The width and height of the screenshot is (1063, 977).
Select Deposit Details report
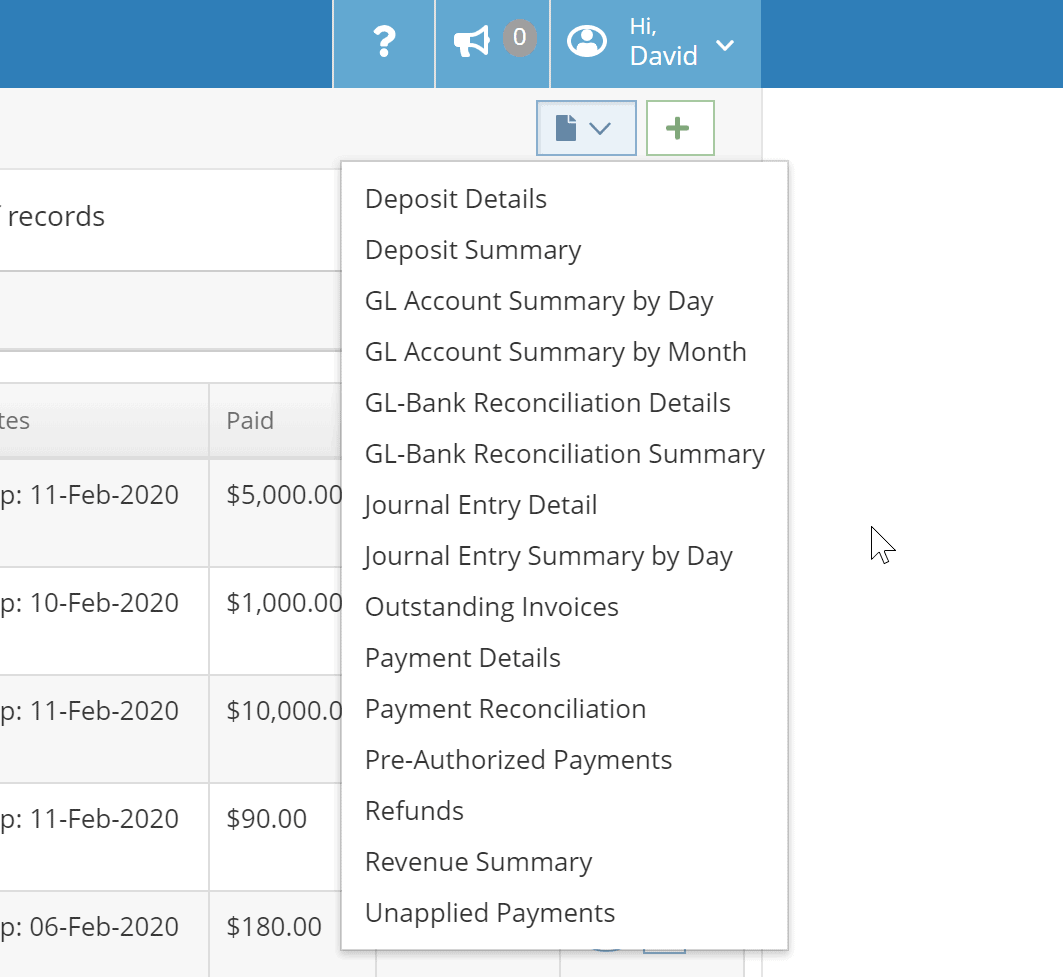pos(456,199)
